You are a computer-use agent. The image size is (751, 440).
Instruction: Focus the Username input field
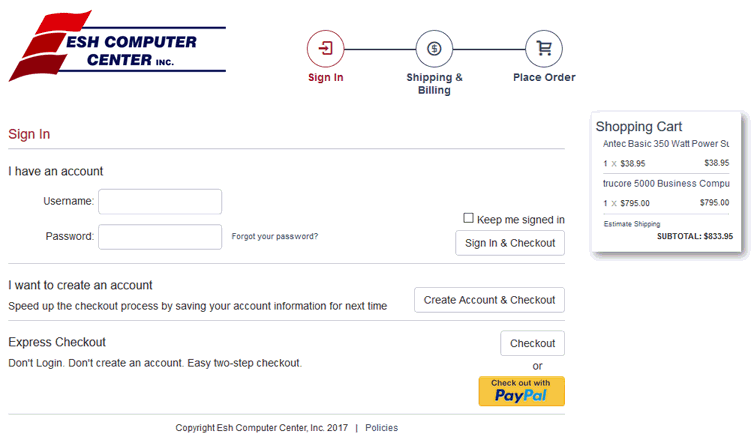(160, 202)
